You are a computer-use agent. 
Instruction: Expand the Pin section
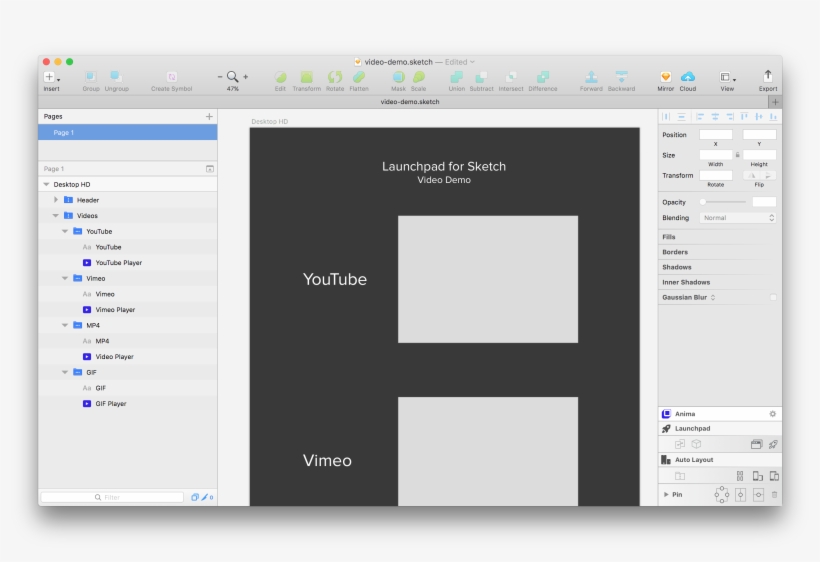(666, 494)
